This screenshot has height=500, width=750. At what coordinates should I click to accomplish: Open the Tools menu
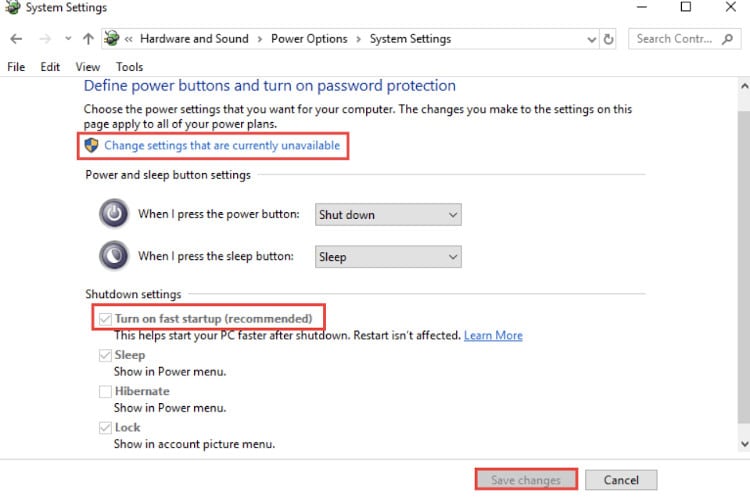(x=129, y=67)
